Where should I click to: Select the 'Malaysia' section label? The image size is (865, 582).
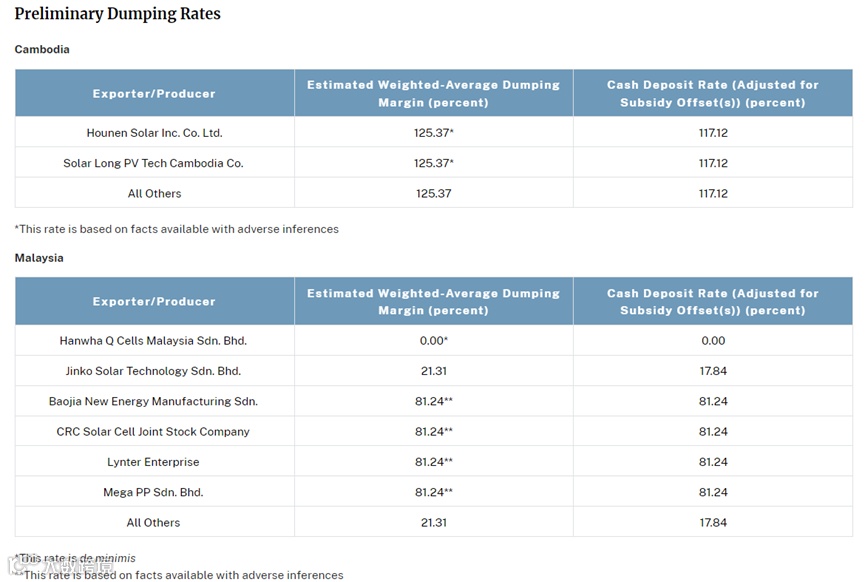(39, 258)
